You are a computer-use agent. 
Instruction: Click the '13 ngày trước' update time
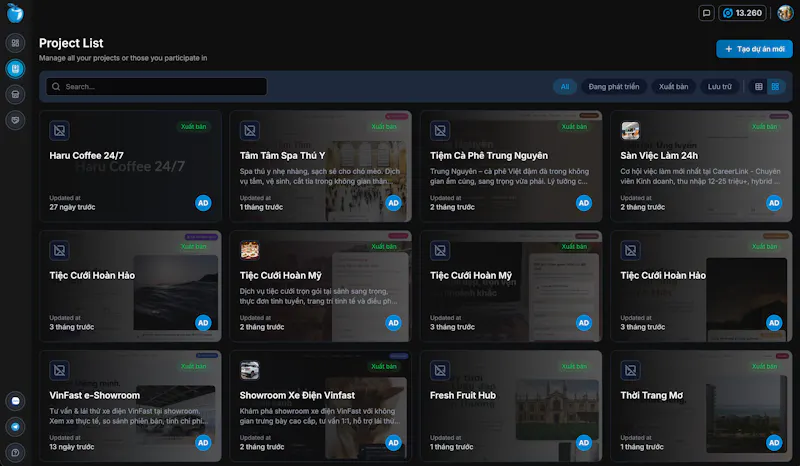point(71,447)
